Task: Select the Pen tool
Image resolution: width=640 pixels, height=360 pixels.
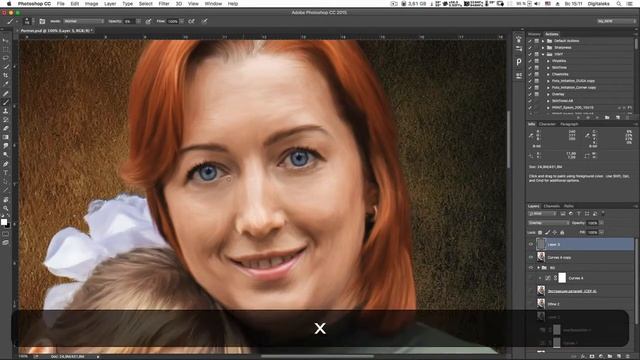Action: tap(5, 164)
